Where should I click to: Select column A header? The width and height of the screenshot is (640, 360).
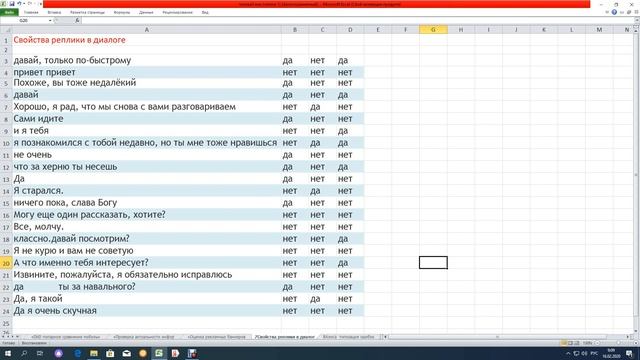147,29
